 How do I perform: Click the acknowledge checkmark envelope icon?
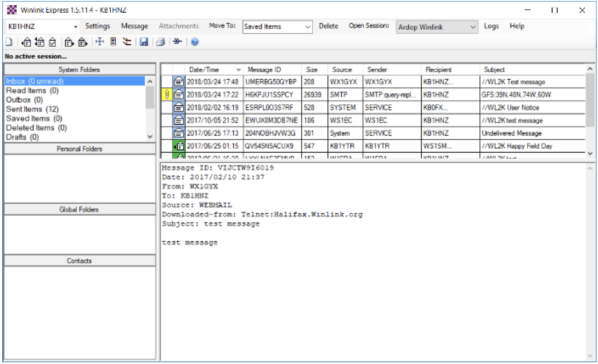pyautogui.click(x=53, y=42)
